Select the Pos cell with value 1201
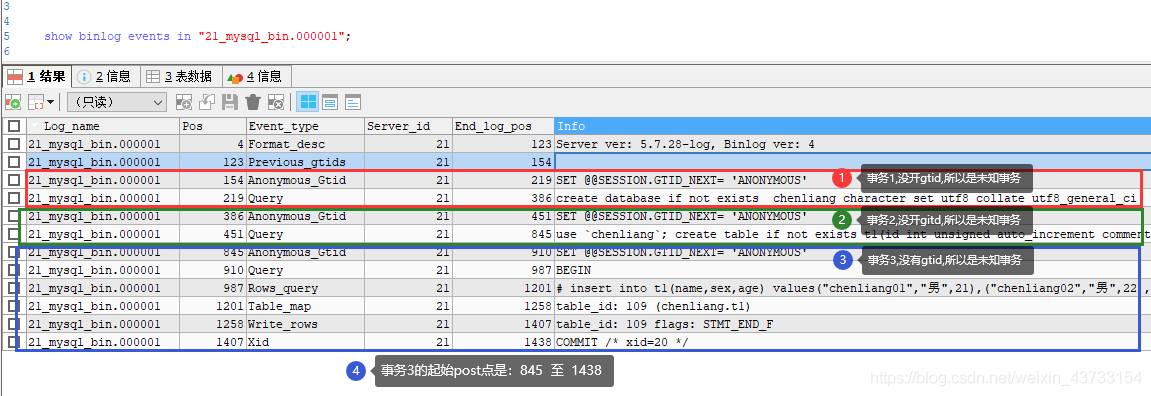Image resolution: width=1151 pixels, height=396 pixels. point(213,306)
